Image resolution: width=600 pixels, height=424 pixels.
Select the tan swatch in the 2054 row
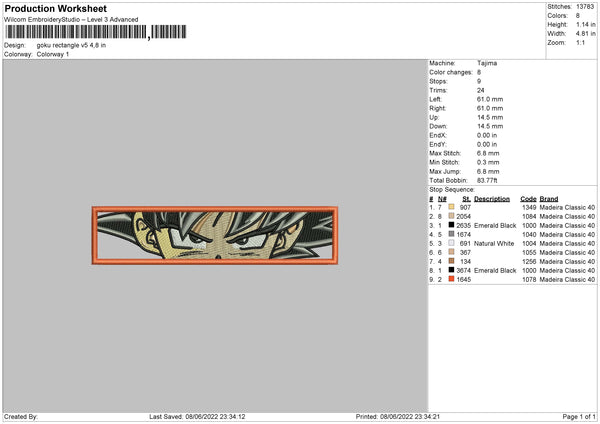[451, 216]
